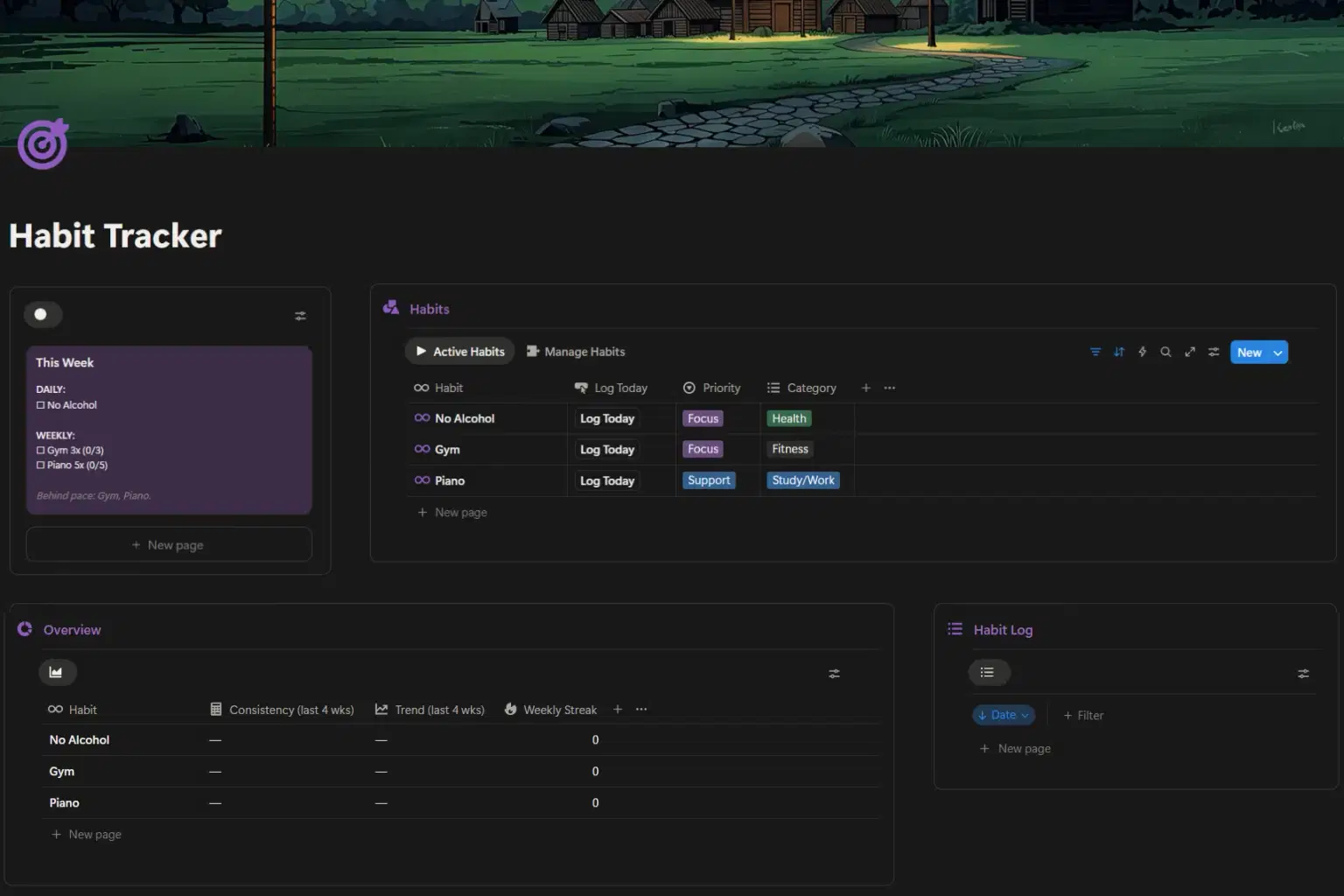The image size is (1344, 896).
Task: Select the Active Habits tab
Action: click(460, 352)
